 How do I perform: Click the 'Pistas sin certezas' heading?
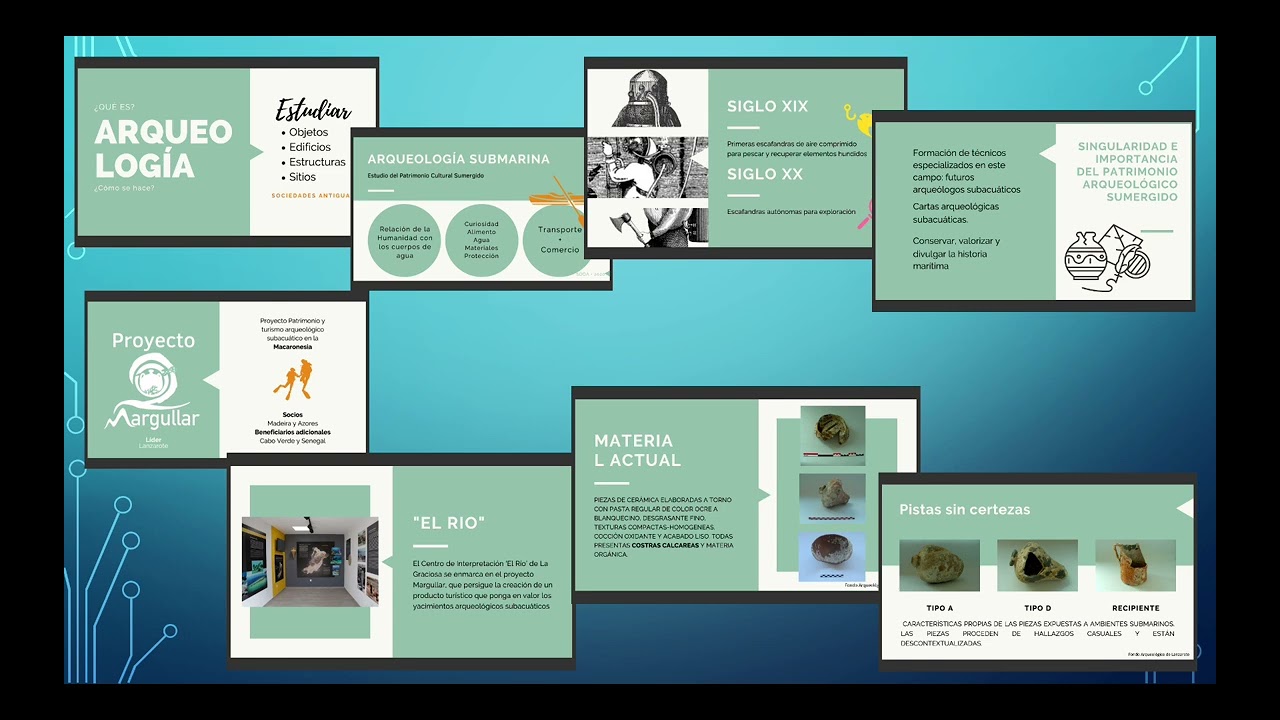[x=964, y=509]
